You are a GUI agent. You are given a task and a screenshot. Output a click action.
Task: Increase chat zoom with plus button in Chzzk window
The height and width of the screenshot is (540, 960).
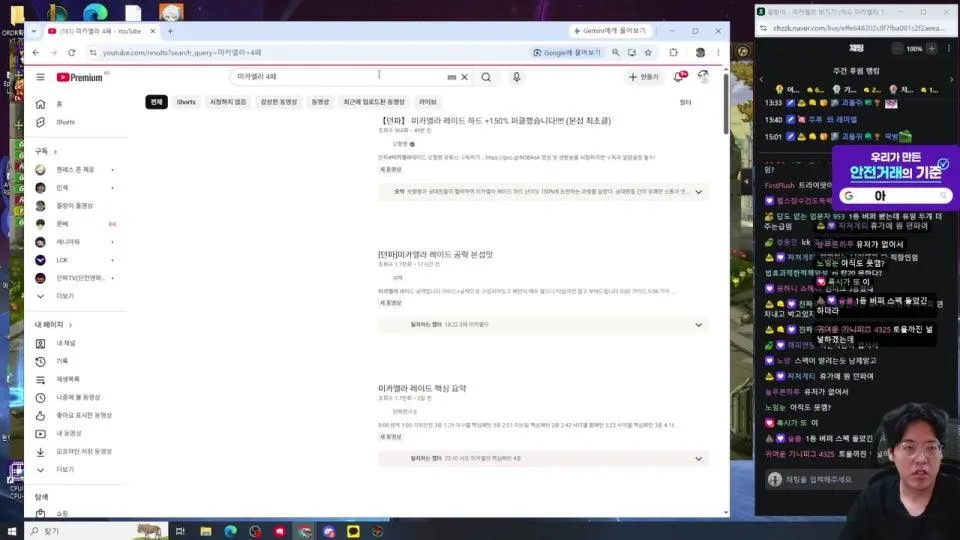(932, 48)
